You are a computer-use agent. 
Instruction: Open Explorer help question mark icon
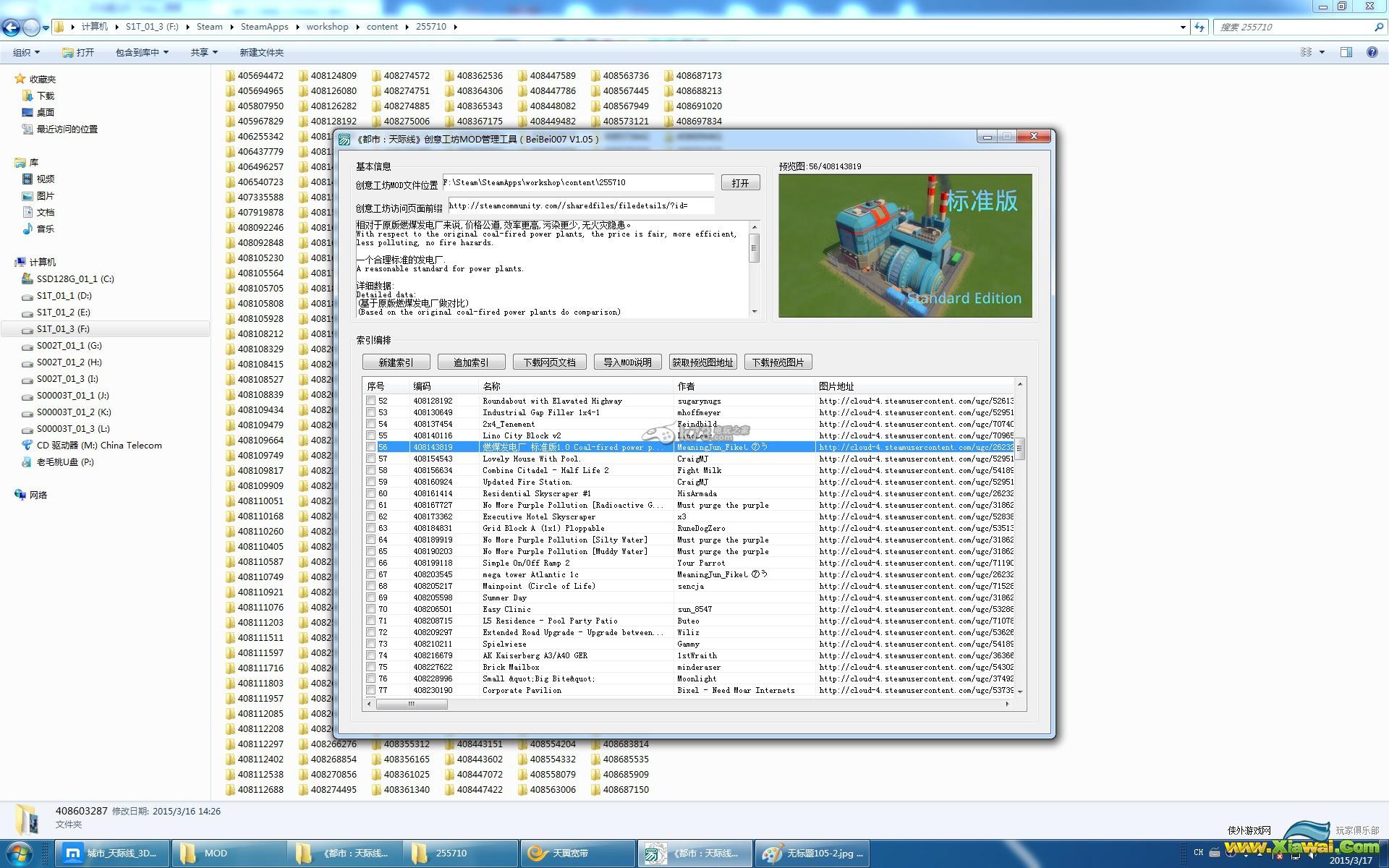1372,52
